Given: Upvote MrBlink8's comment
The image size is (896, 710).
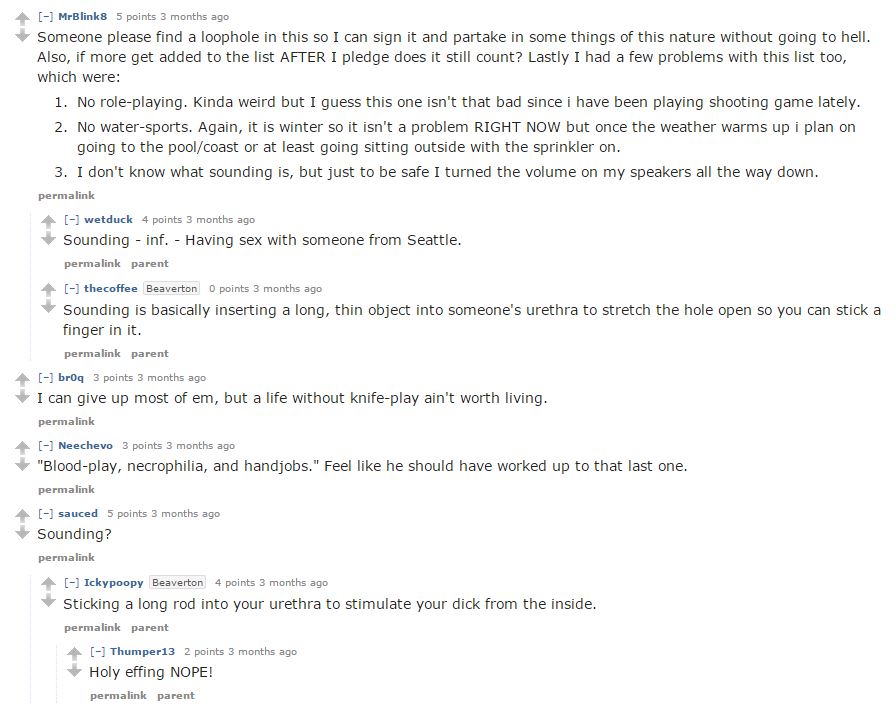Looking at the screenshot, I should click(x=22, y=18).
